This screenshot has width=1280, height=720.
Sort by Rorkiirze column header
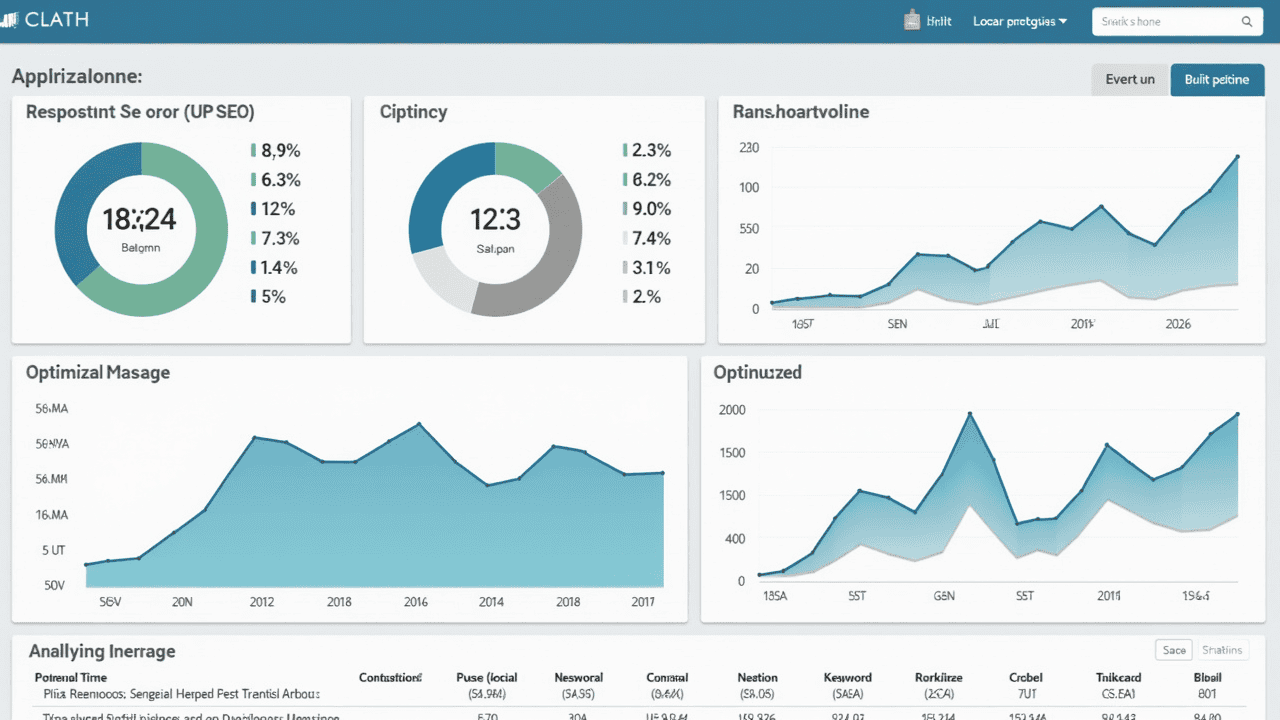pos(939,678)
